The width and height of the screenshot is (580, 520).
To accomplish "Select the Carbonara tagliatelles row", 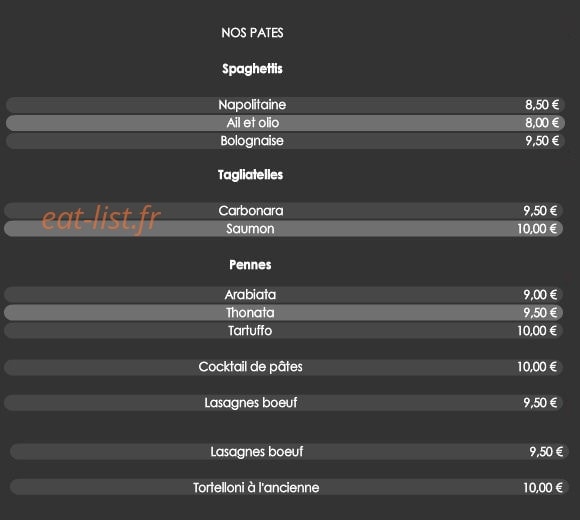I will (x=283, y=211).
